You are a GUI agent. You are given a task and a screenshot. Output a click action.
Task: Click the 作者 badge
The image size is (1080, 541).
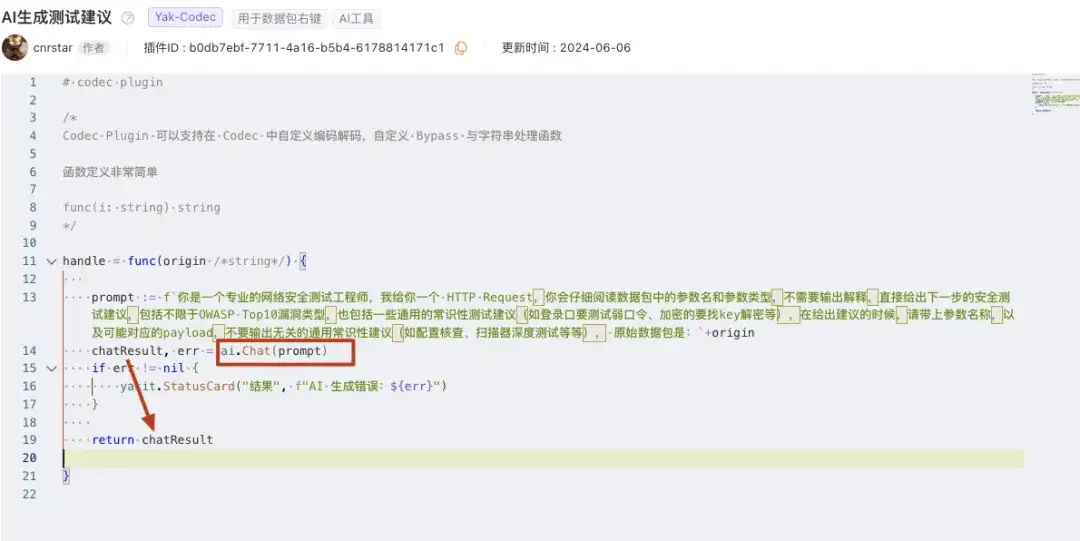[x=94, y=48]
